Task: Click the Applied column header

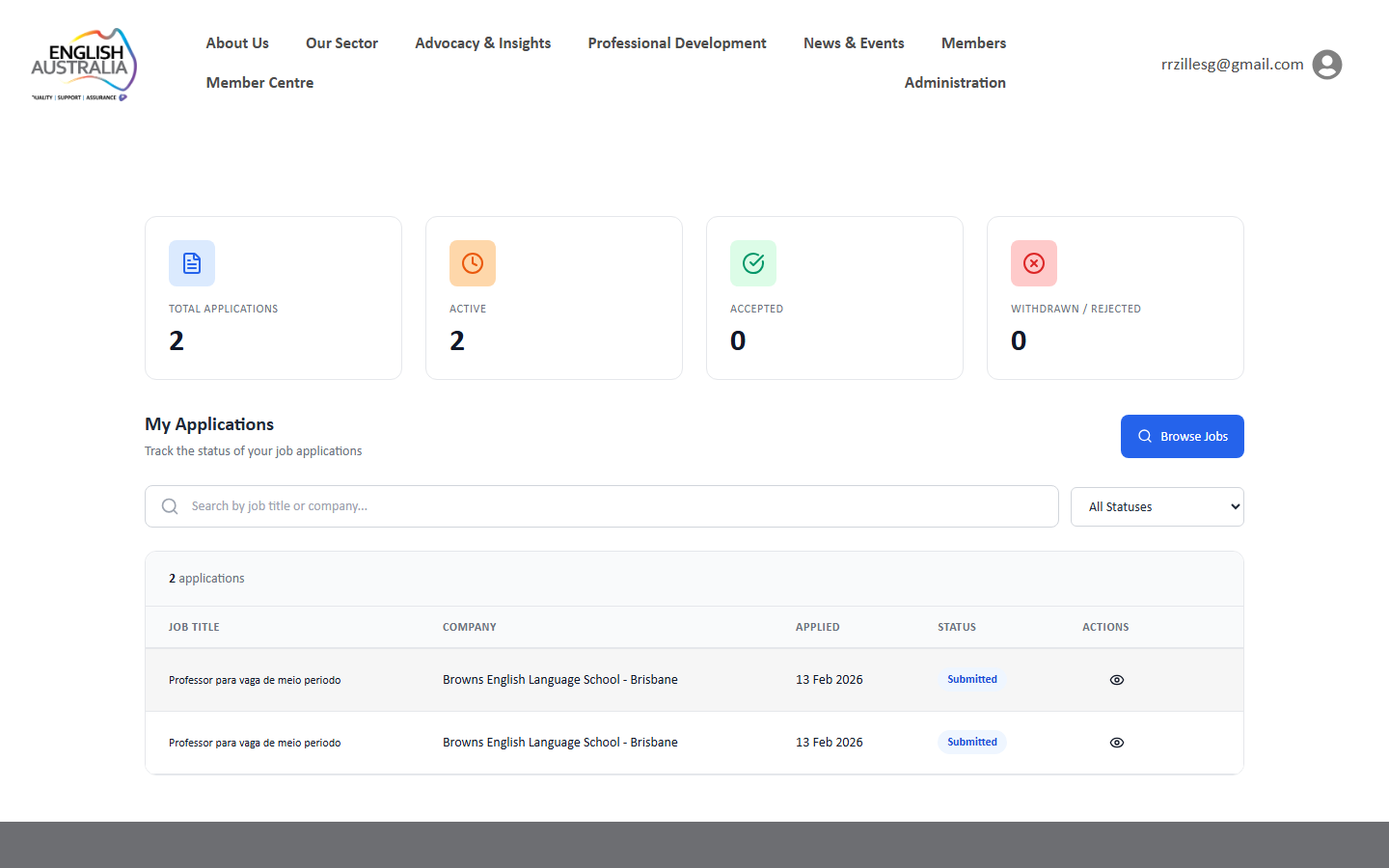Action: [x=818, y=627]
